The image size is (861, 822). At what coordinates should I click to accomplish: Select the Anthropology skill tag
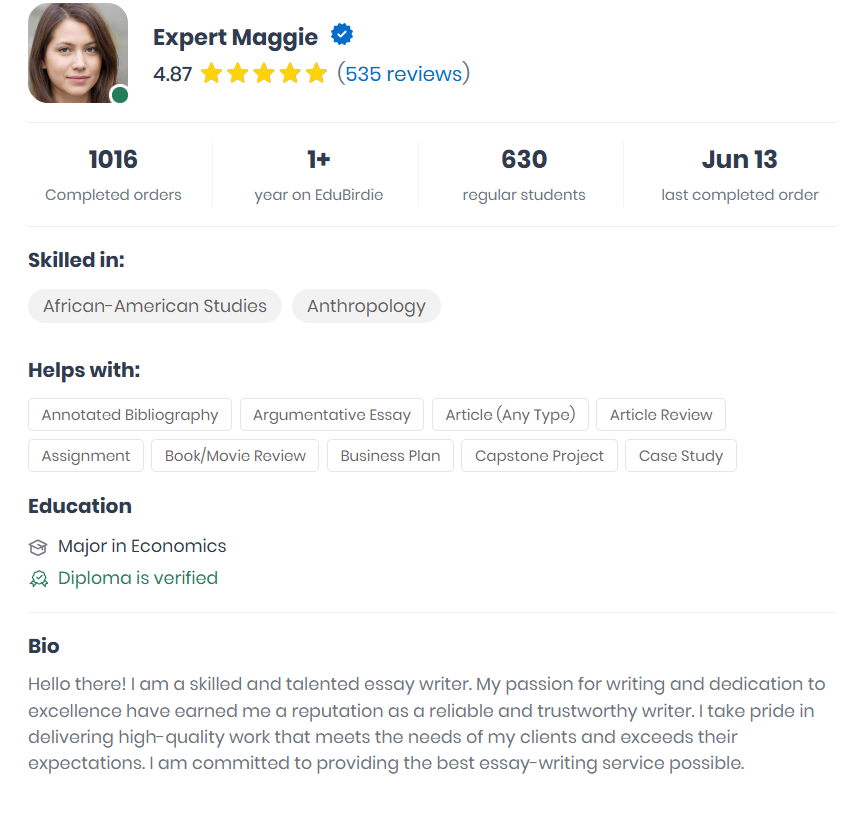(x=366, y=306)
